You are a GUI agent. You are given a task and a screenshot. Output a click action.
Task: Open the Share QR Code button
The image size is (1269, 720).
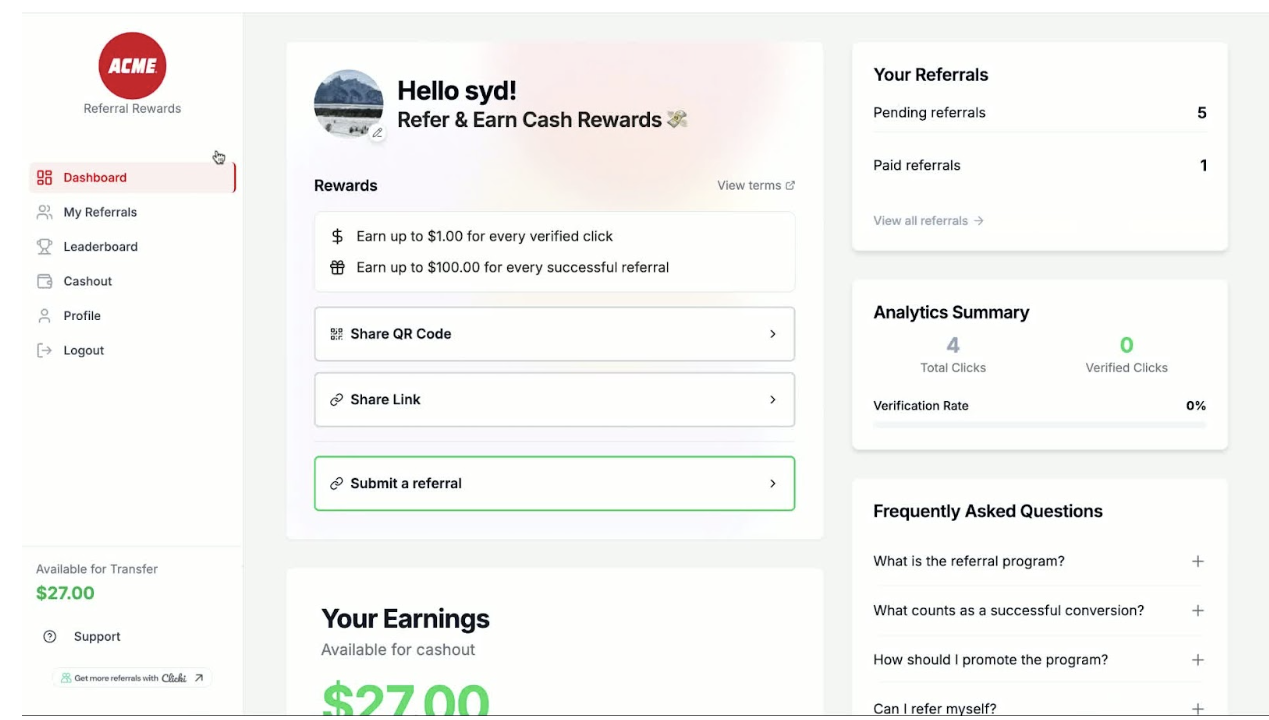click(x=554, y=334)
